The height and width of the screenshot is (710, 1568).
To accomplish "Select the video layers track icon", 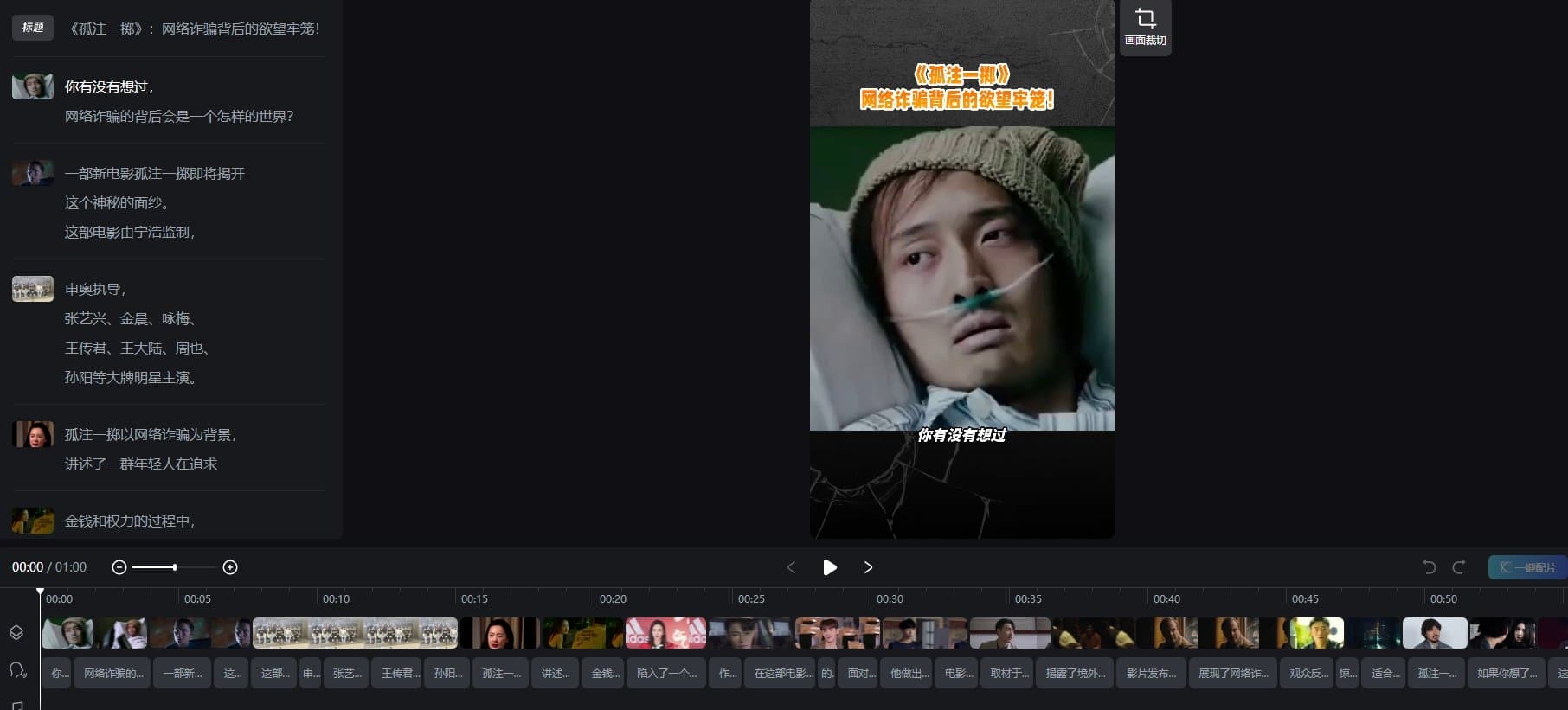I will (x=16, y=633).
